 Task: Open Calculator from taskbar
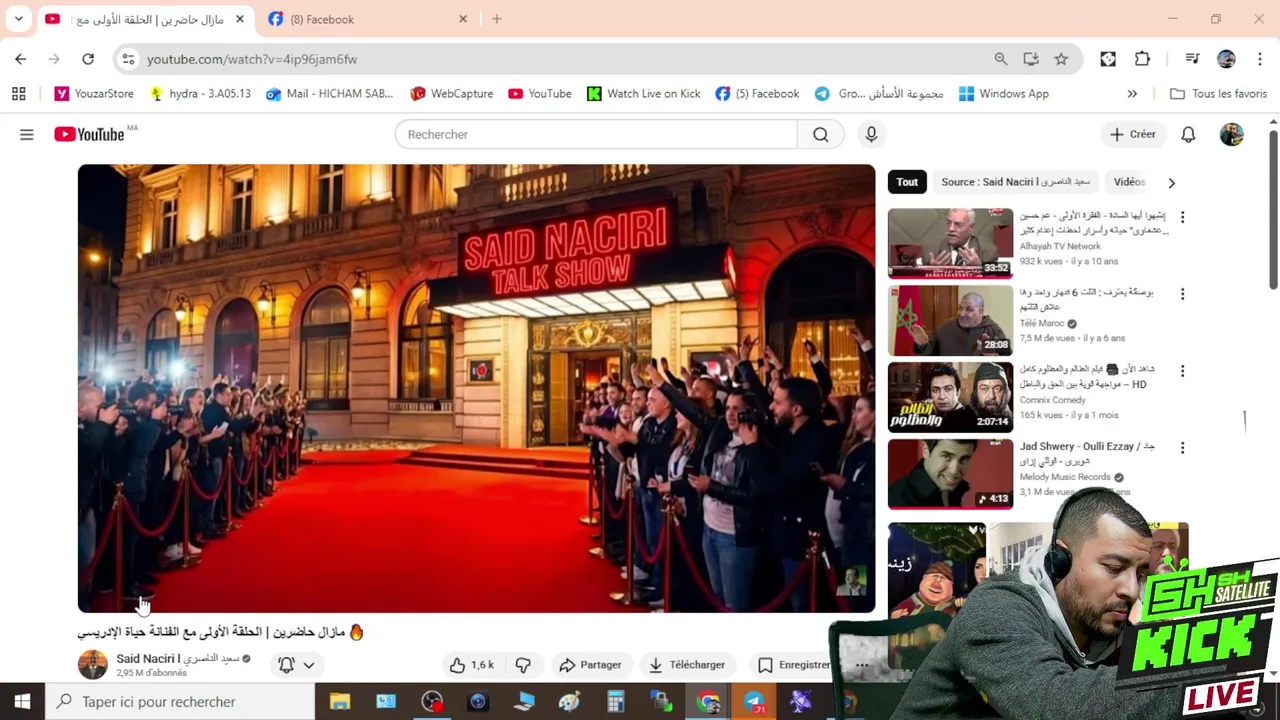[615, 702]
